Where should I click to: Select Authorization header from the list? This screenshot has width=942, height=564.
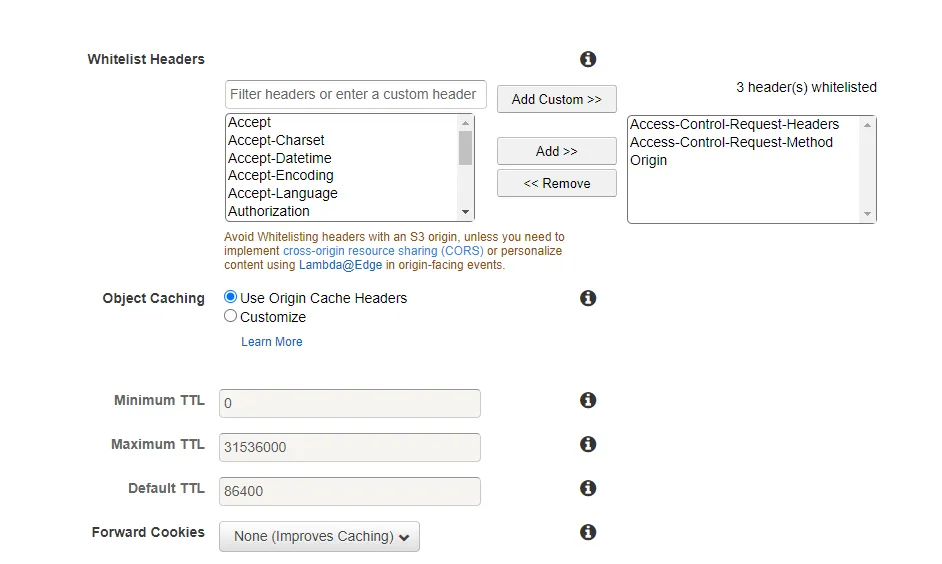(269, 211)
